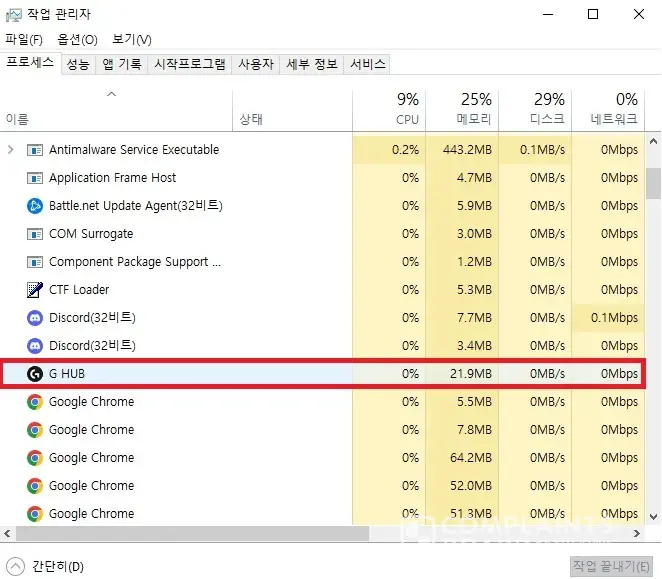Expand the Antimalware Service Executable group
This screenshot has width=662, height=579.
tap(11, 150)
